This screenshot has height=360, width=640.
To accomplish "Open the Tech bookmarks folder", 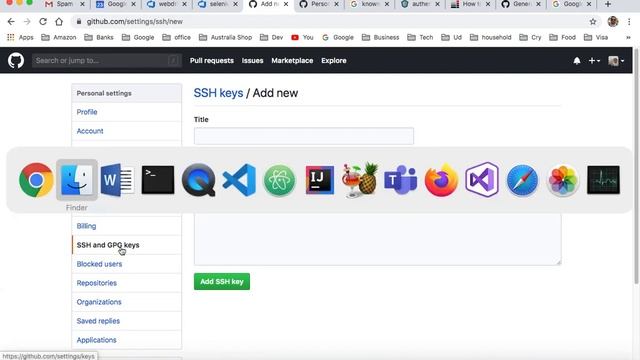I will point(420,37).
